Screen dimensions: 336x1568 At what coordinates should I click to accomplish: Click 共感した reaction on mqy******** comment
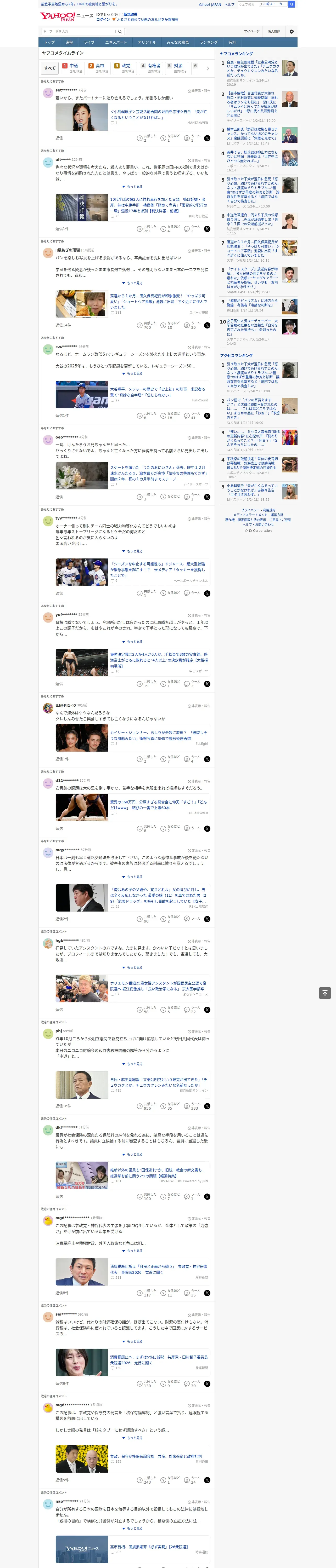point(147,919)
